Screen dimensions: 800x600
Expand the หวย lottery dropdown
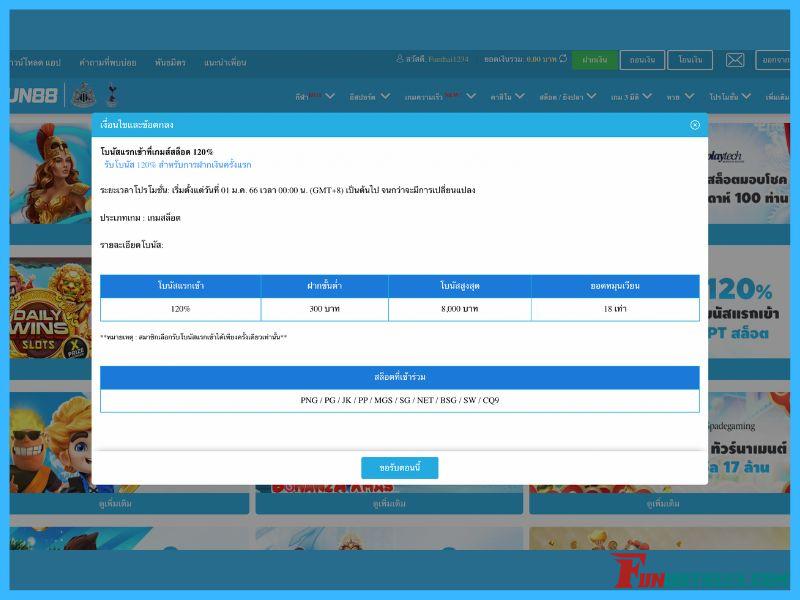[680, 96]
